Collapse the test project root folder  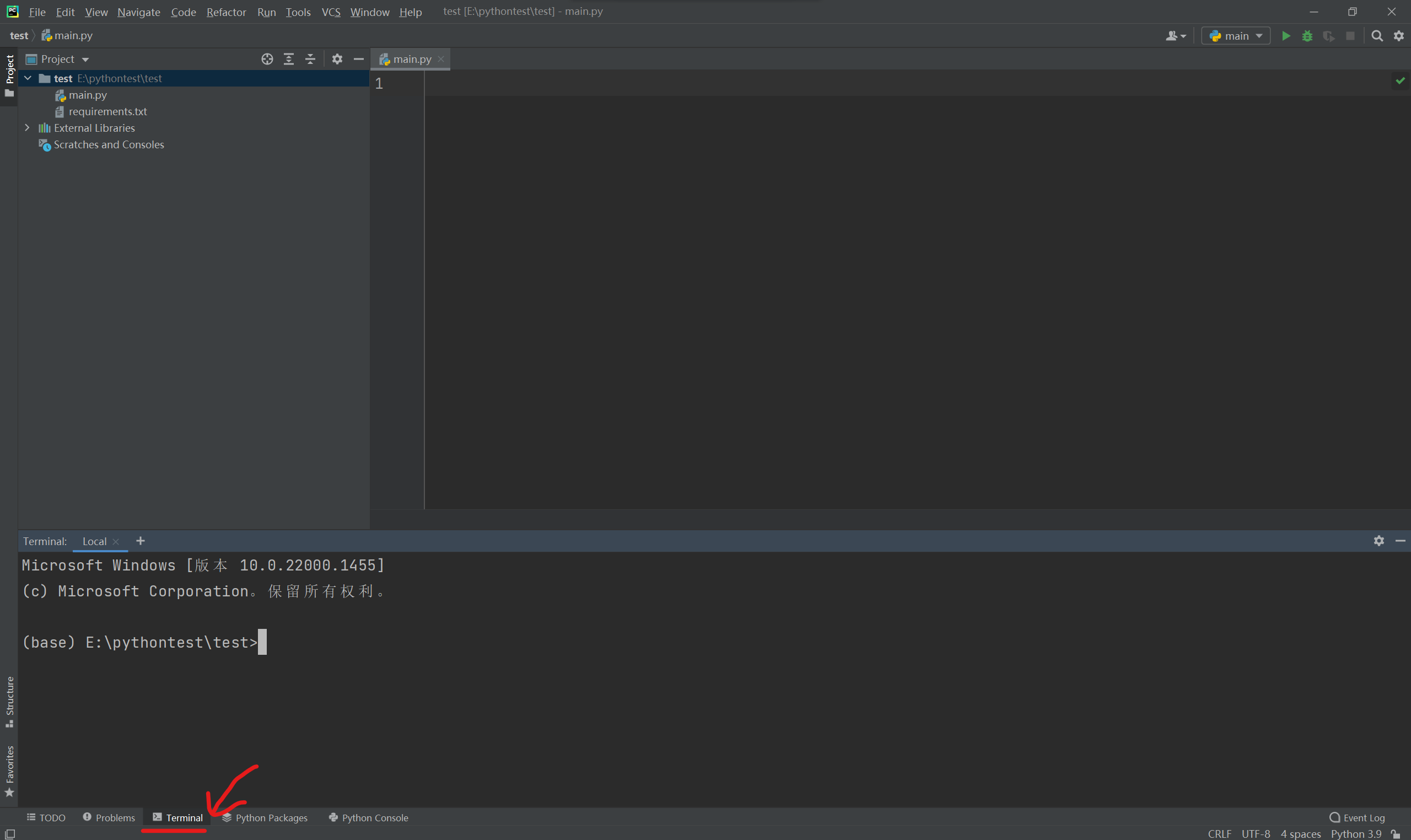tap(28, 78)
